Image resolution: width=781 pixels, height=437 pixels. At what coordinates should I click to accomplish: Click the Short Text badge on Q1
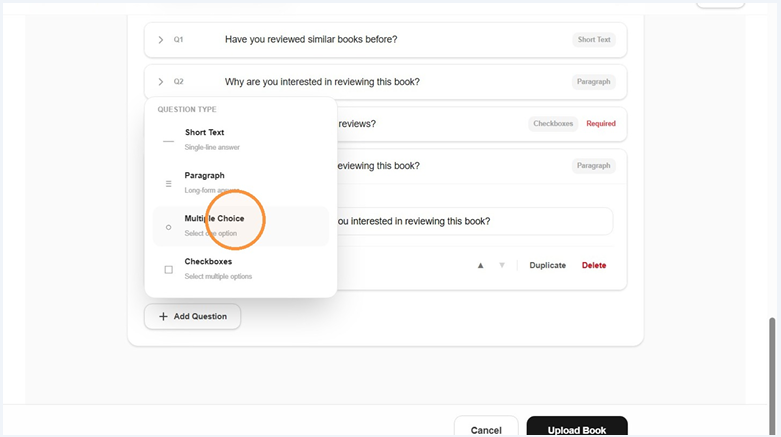pos(594,39)
